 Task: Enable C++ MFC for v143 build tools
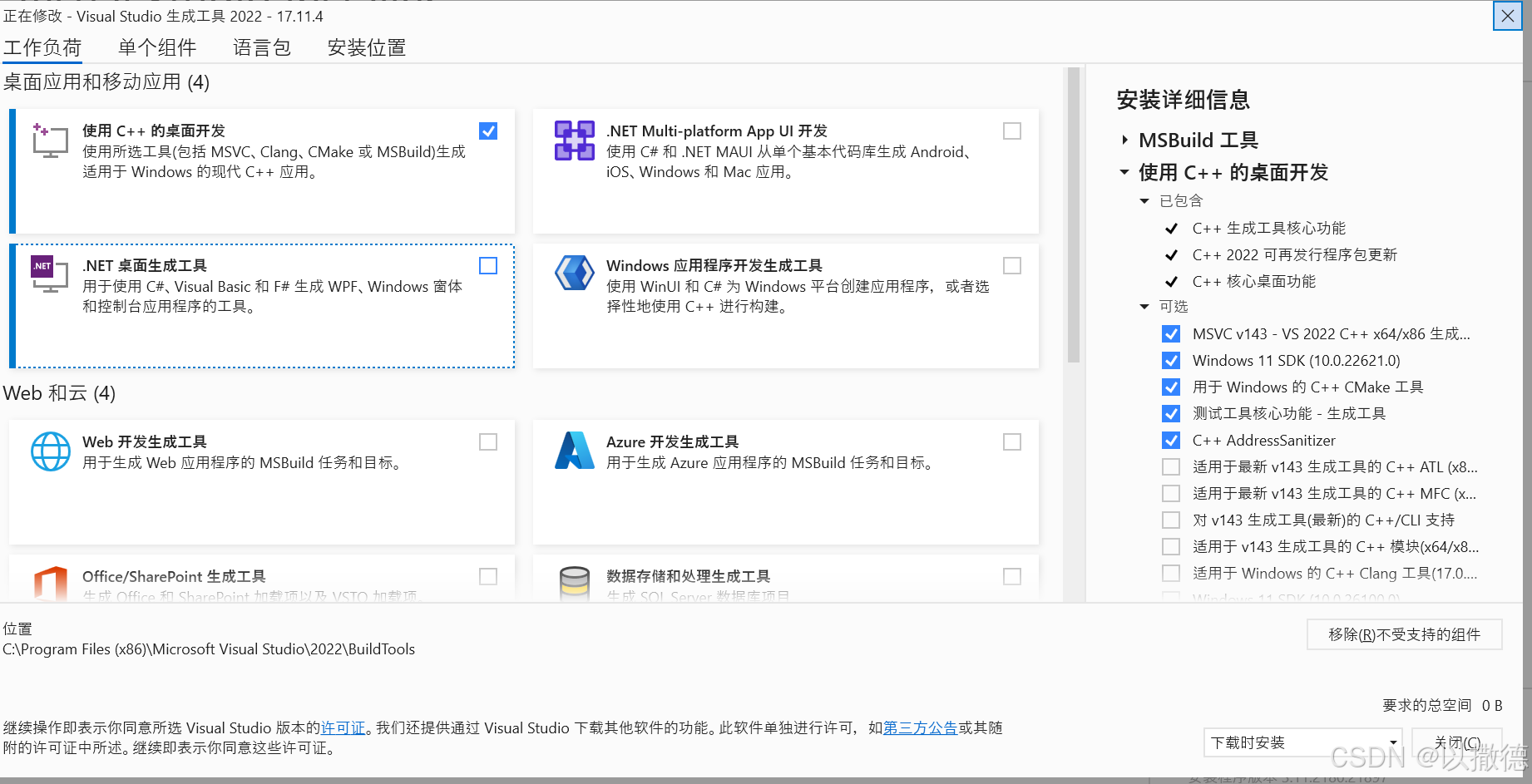pyautogui.click(x=1171, y=494)
